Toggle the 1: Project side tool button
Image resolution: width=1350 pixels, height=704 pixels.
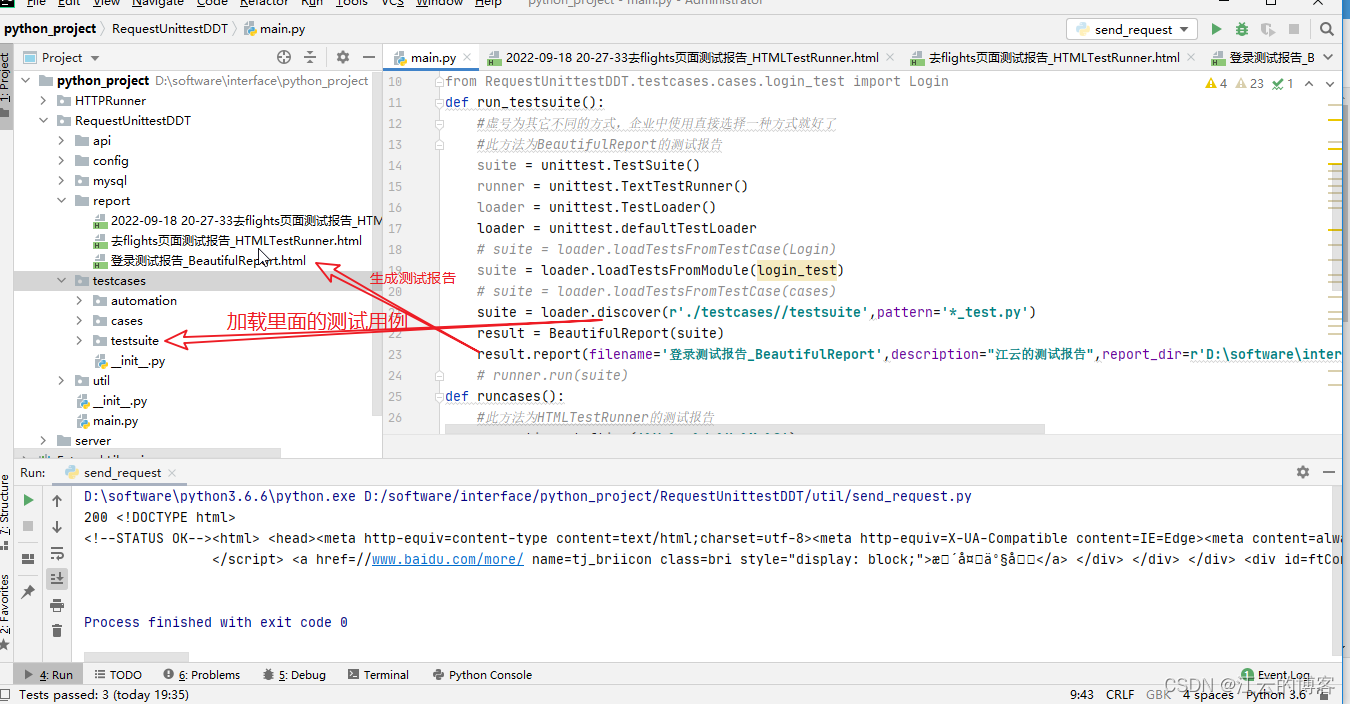[x=6, y=85]
